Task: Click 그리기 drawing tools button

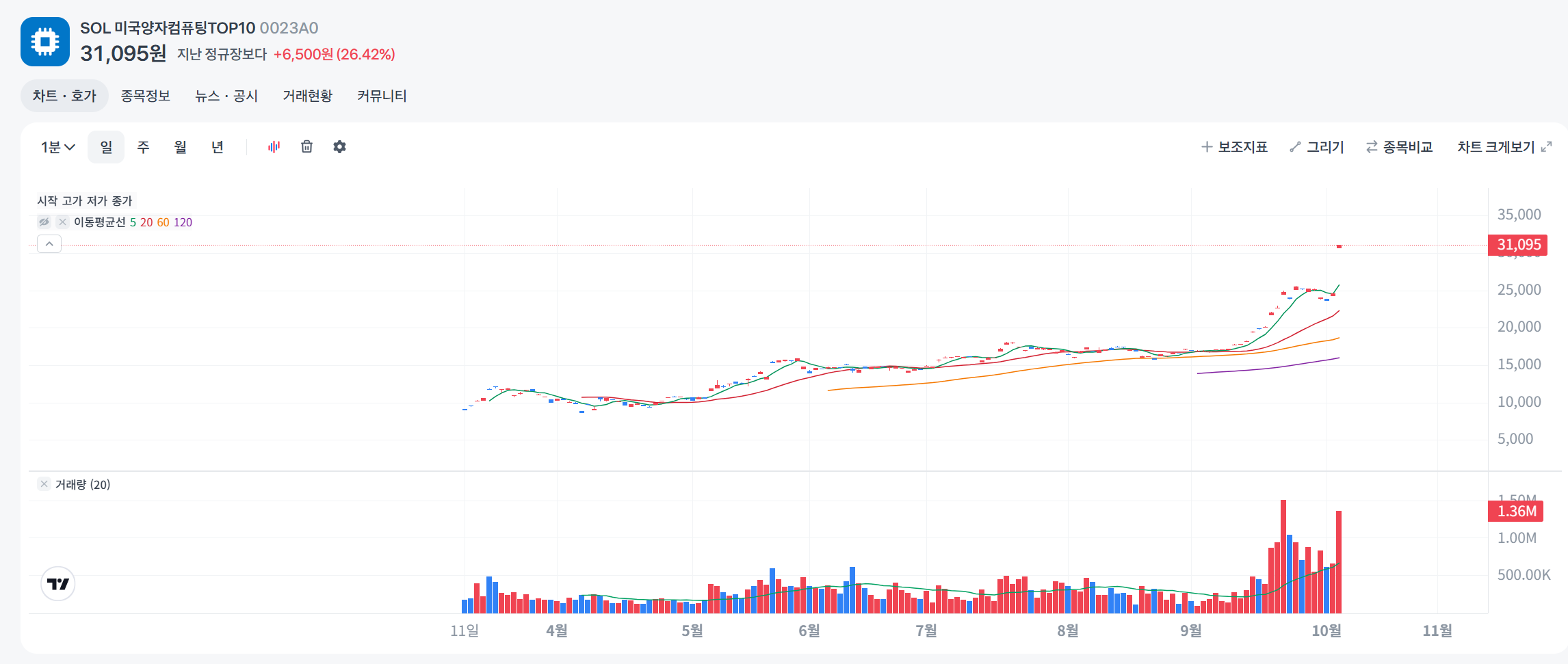Action: point(1317,147)
